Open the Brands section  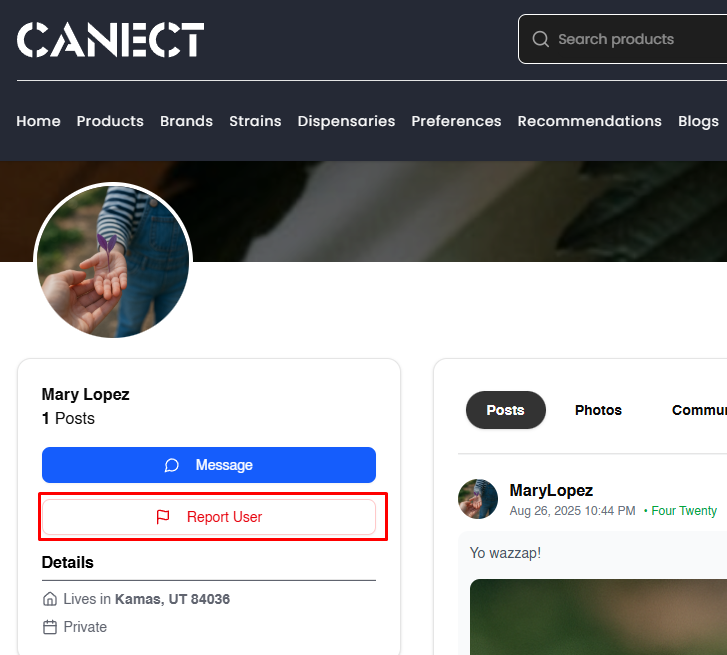tap(186, 121)
